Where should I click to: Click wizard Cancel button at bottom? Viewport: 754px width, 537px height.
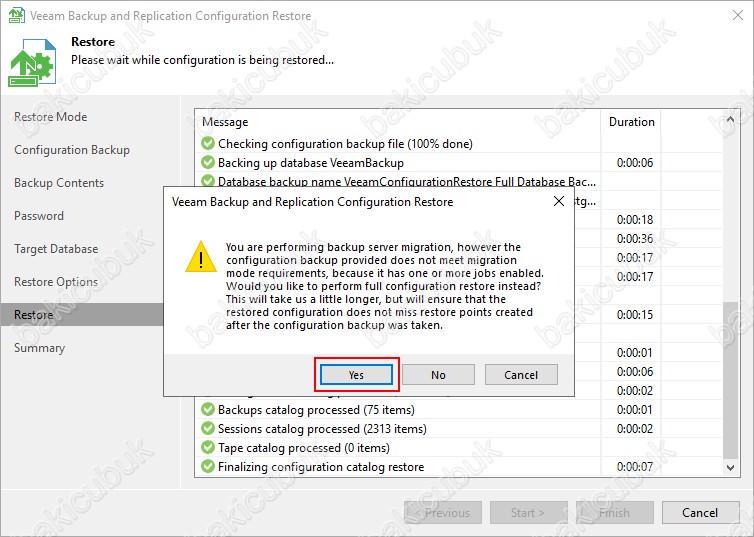pyautogui.click(x=700, y=513)
